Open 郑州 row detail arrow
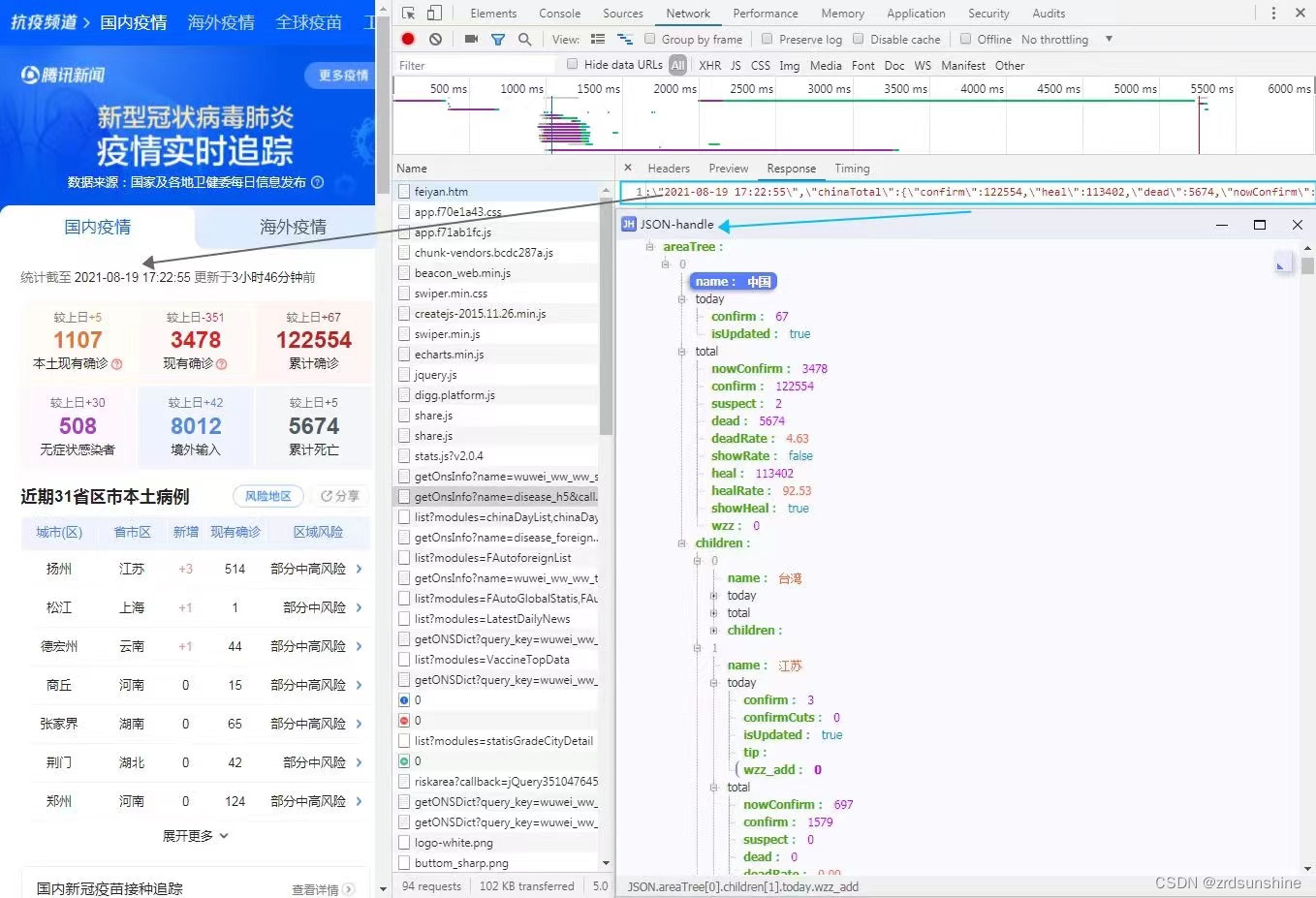This screenshot has height=898, width=1316. pos(359,801)
